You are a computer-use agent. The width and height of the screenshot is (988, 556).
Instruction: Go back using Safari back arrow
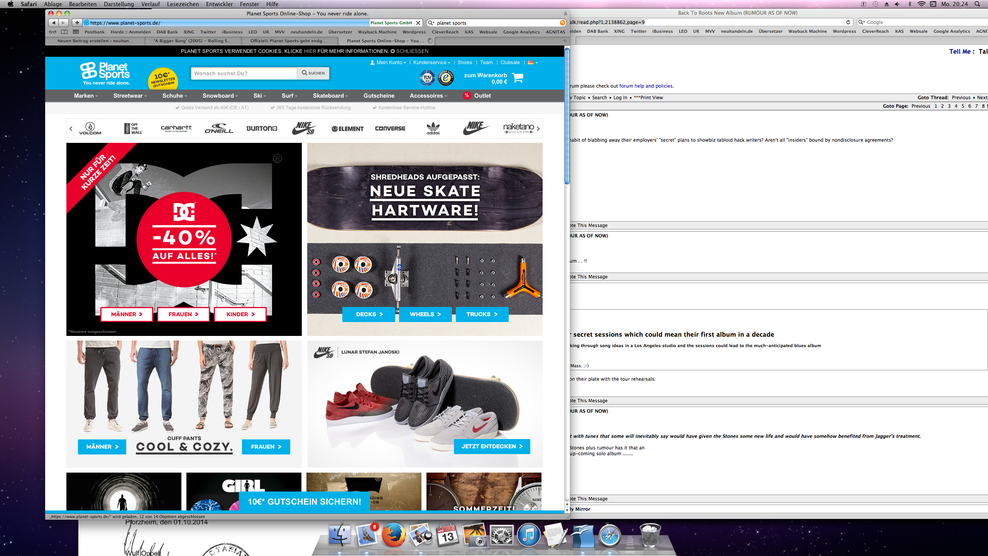[53, 23]
